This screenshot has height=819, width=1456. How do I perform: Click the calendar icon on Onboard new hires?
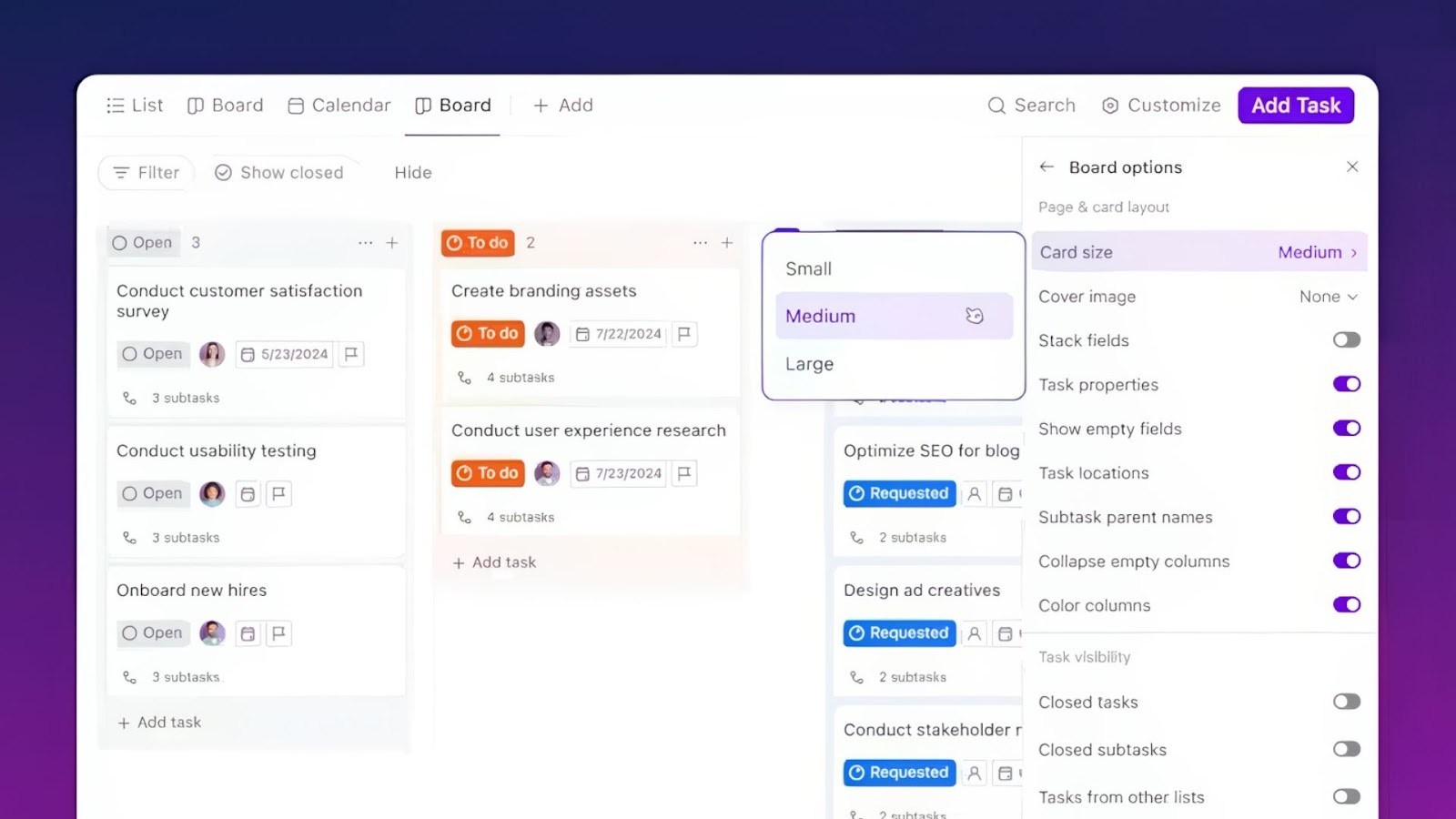point(248,633)
